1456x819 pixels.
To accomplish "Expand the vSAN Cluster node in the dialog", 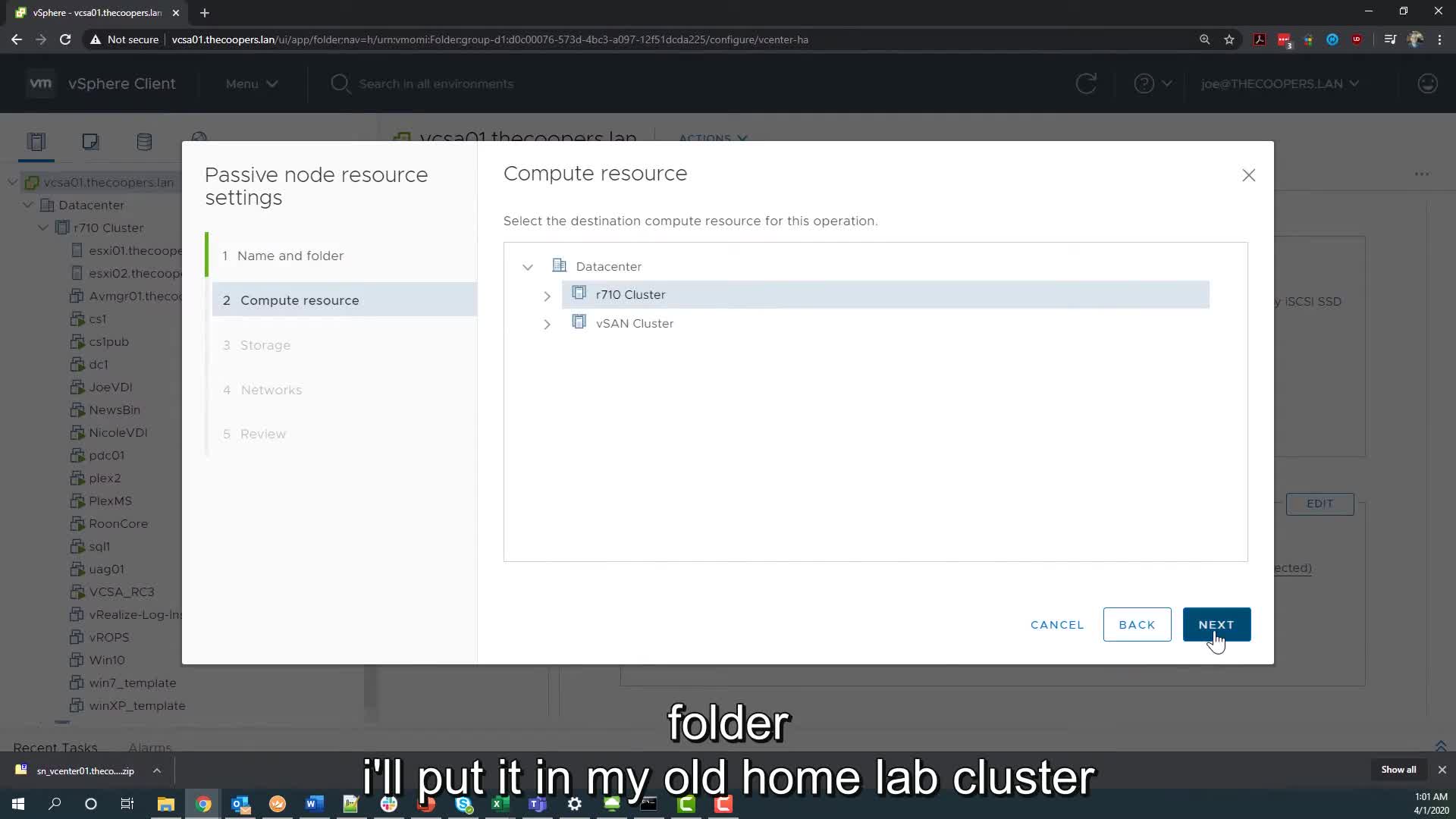I will (x=547, y=325).
